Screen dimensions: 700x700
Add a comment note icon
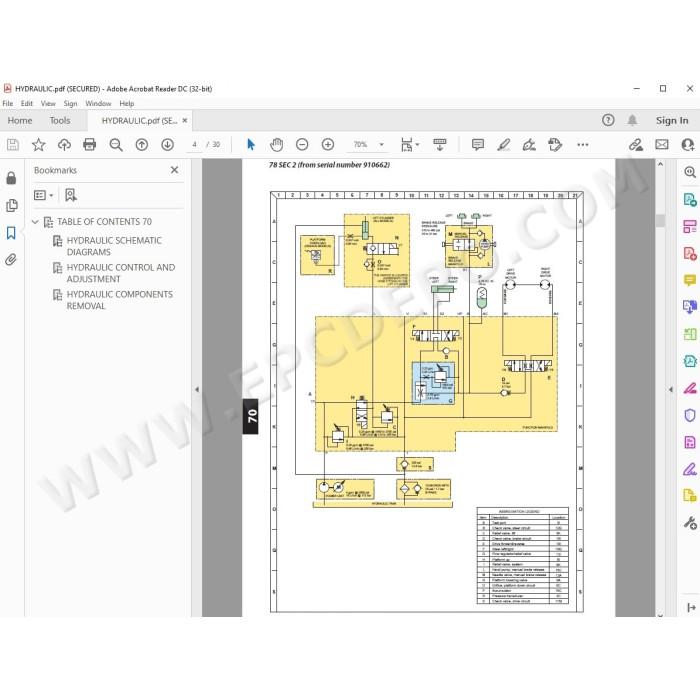pyautogui.click(x=478, y=145)
